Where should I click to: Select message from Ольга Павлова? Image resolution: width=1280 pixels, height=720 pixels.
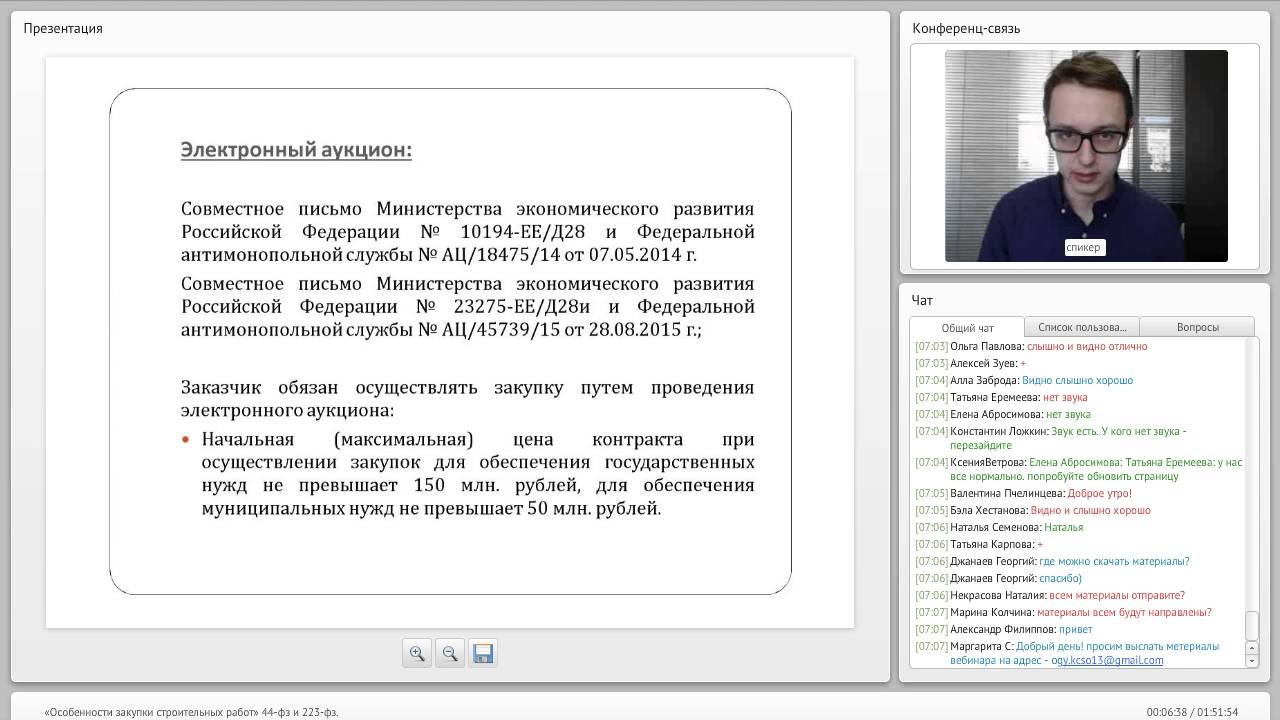pyautogui.click(x=1031, y=346)
